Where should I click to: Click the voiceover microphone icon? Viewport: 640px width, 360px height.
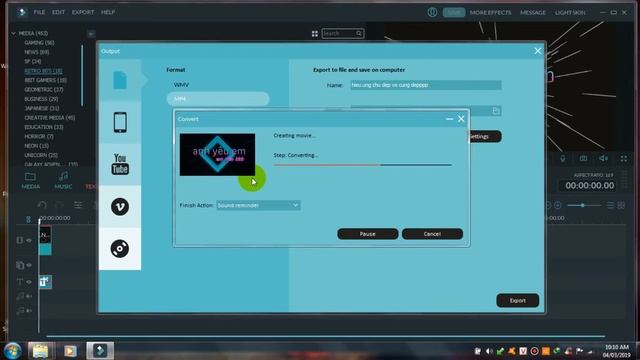[562, 158]
